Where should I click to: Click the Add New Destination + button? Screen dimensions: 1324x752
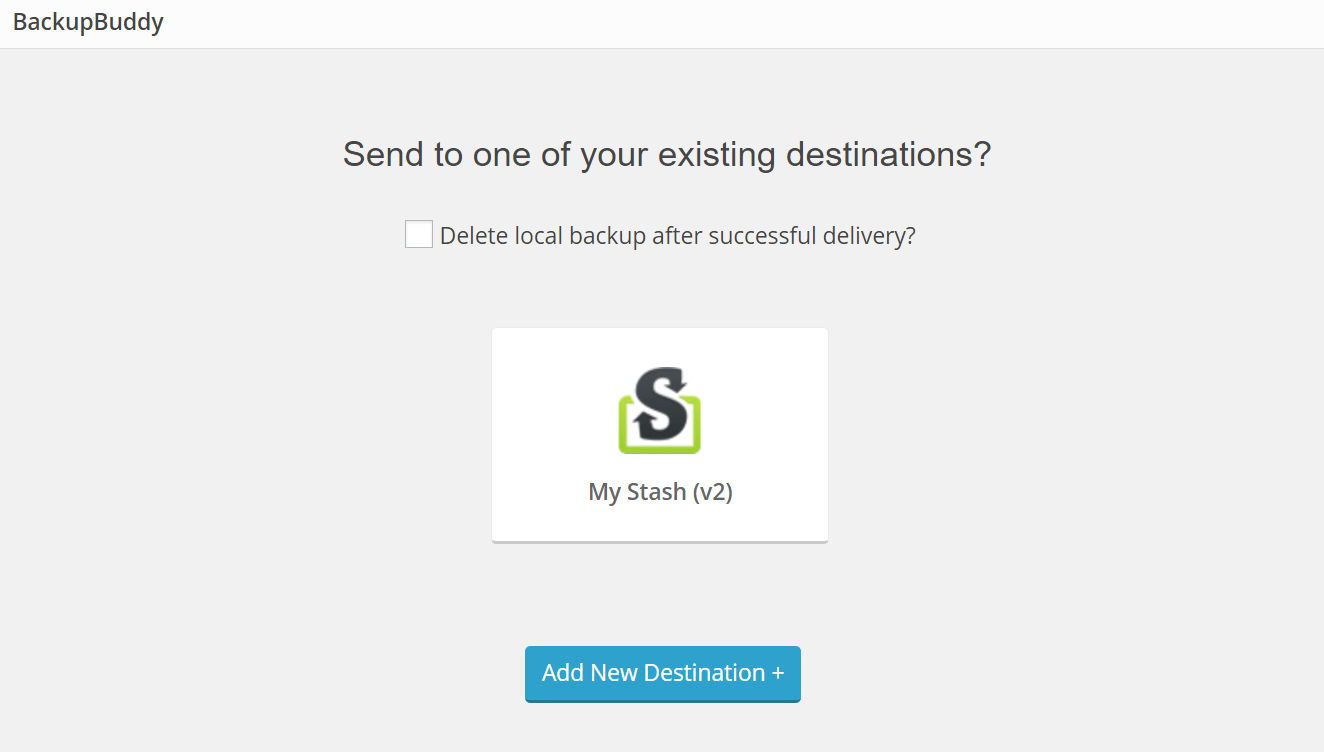tap(663, 673)
